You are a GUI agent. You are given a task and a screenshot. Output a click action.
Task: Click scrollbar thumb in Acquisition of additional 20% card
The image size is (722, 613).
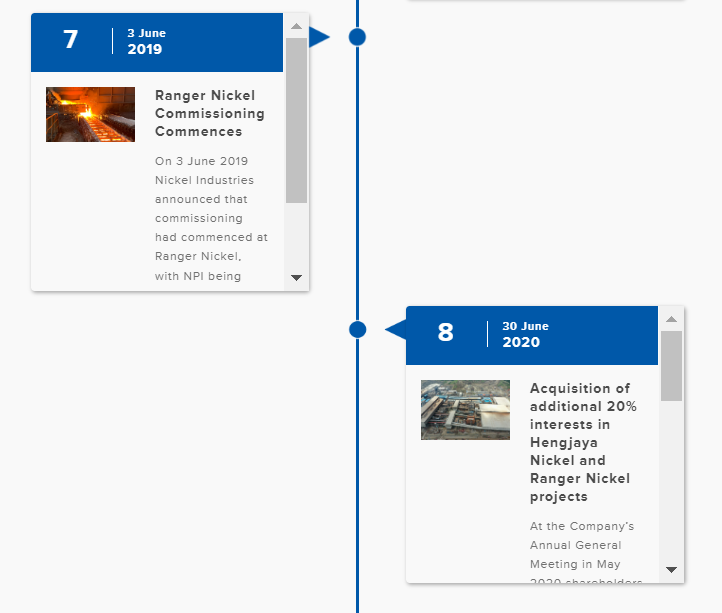pyautogui.click(x=671, y=366)
